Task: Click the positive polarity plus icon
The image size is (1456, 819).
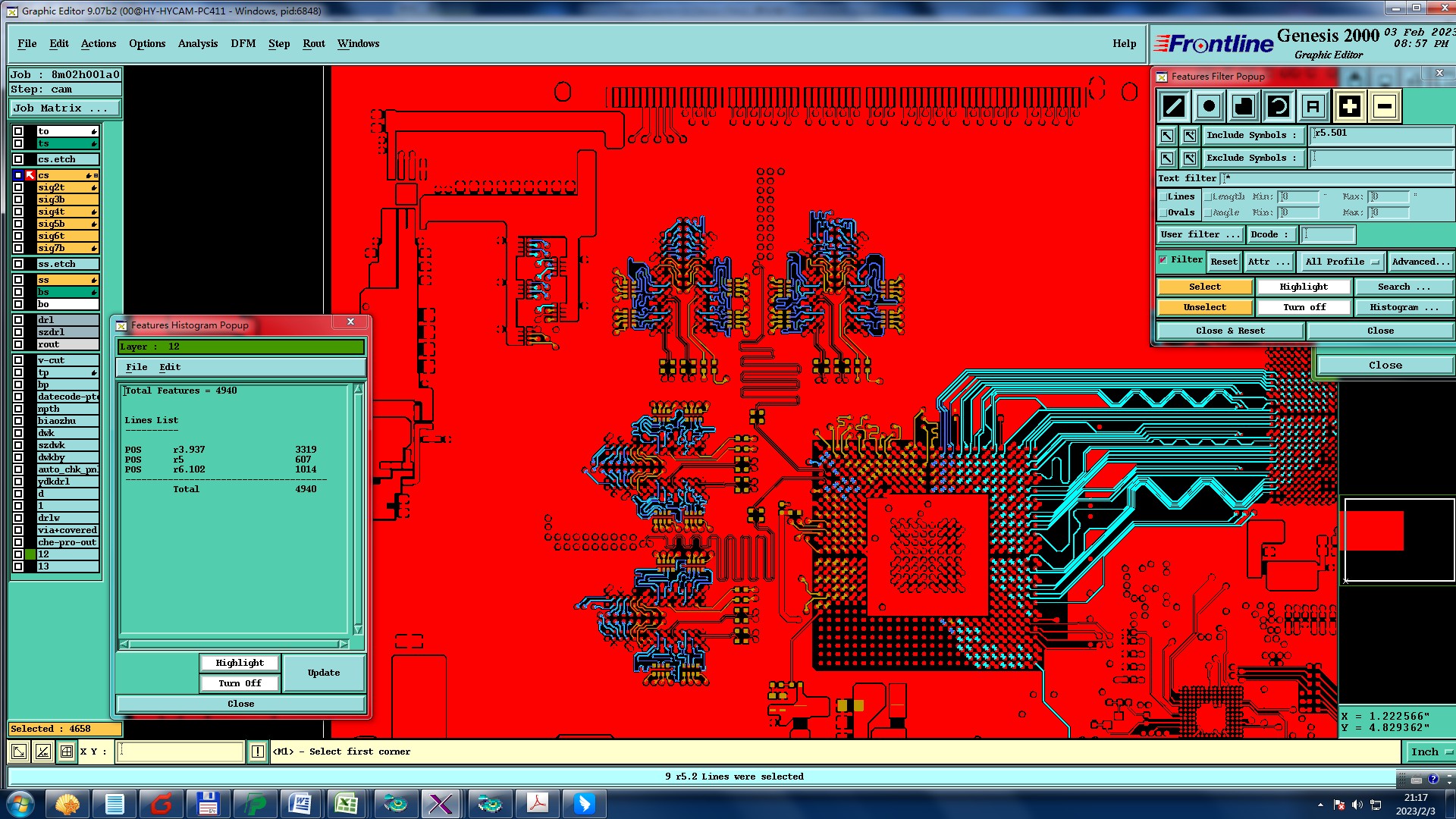Action: (x=1349, y=106)
